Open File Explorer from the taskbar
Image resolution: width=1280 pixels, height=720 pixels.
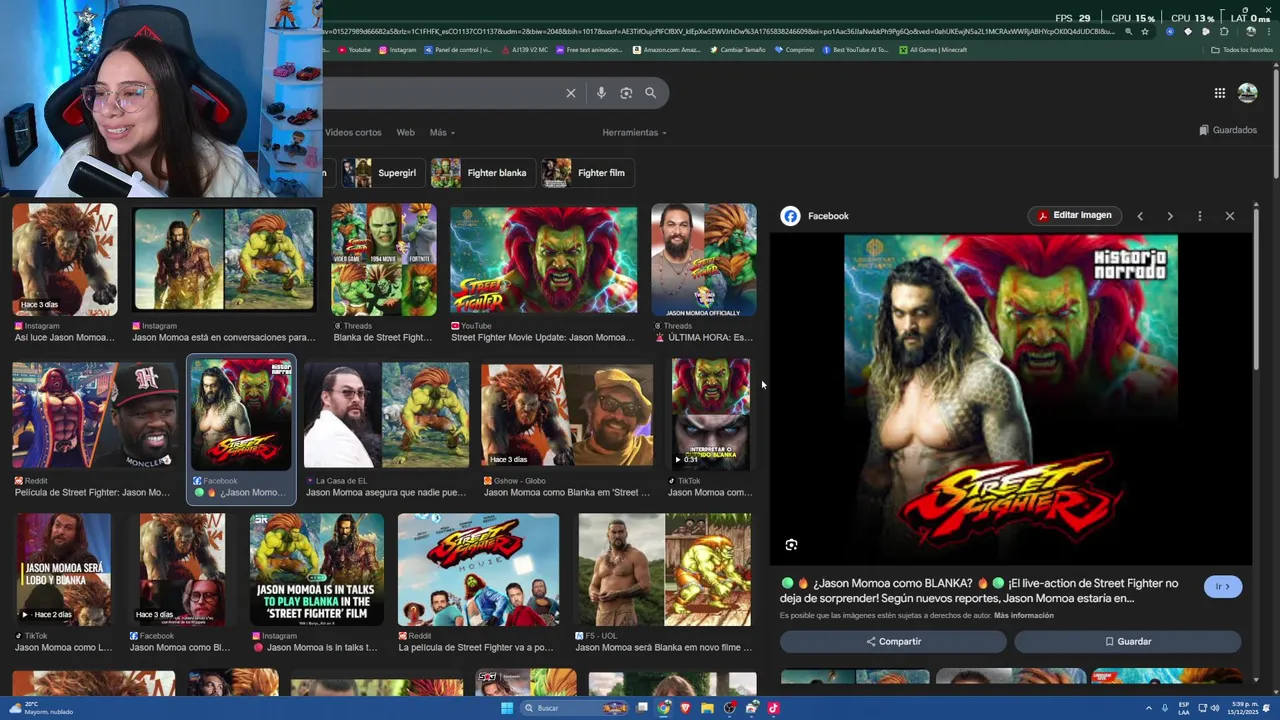(x=707, y=708)
